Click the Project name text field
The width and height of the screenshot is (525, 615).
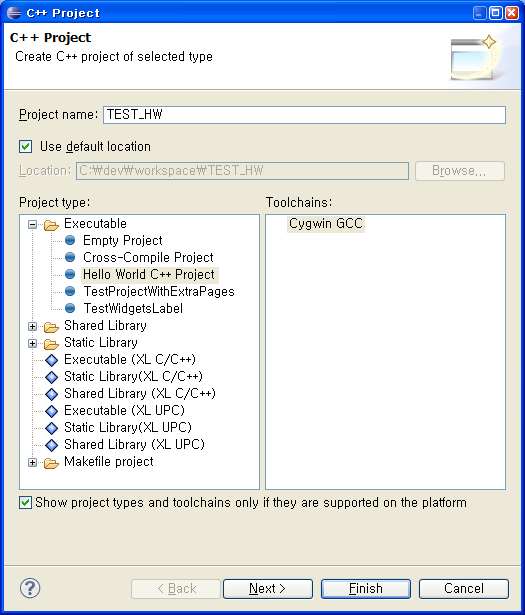[304, 115]
